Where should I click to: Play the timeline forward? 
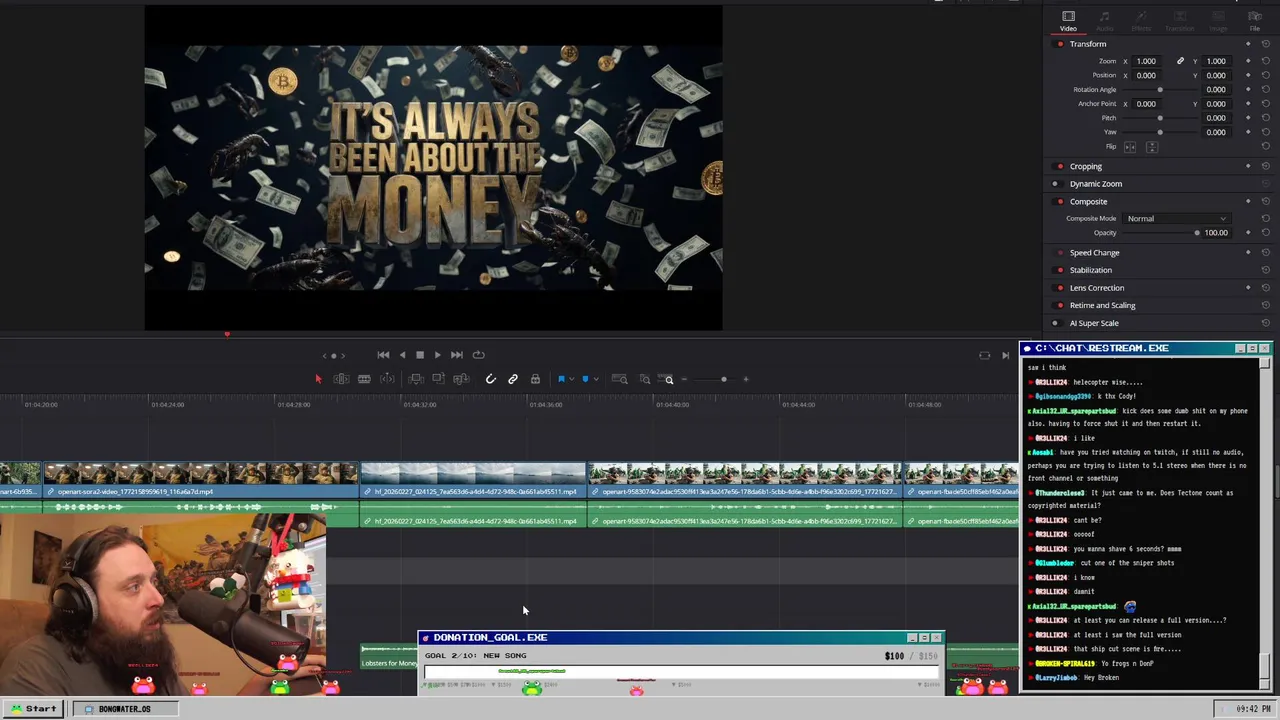coord(437,355)
